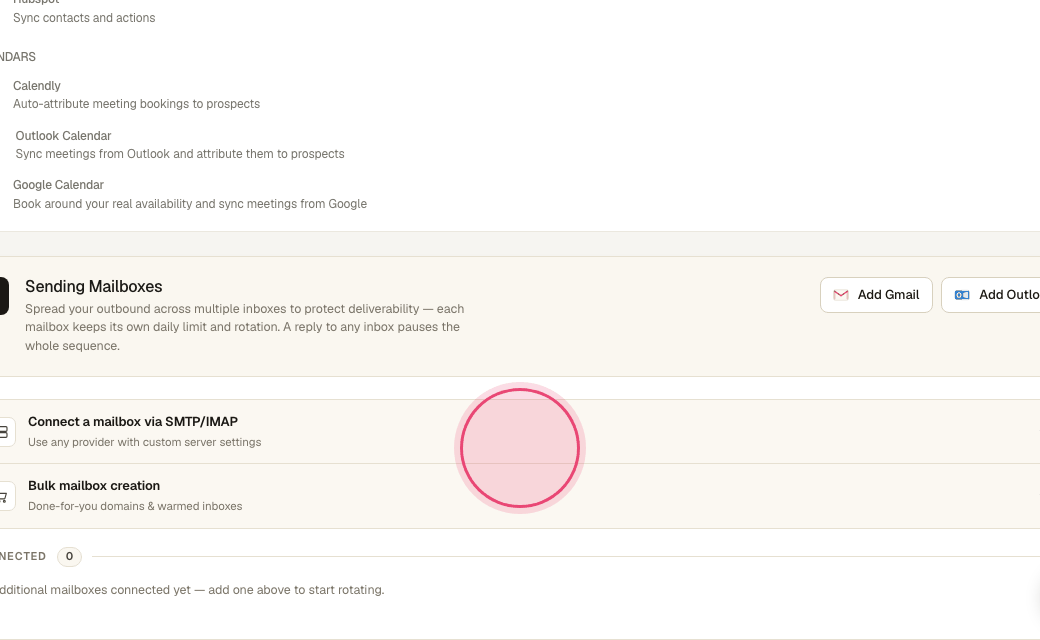Click "Sync meetings from Outlook" description

[180, 154]
